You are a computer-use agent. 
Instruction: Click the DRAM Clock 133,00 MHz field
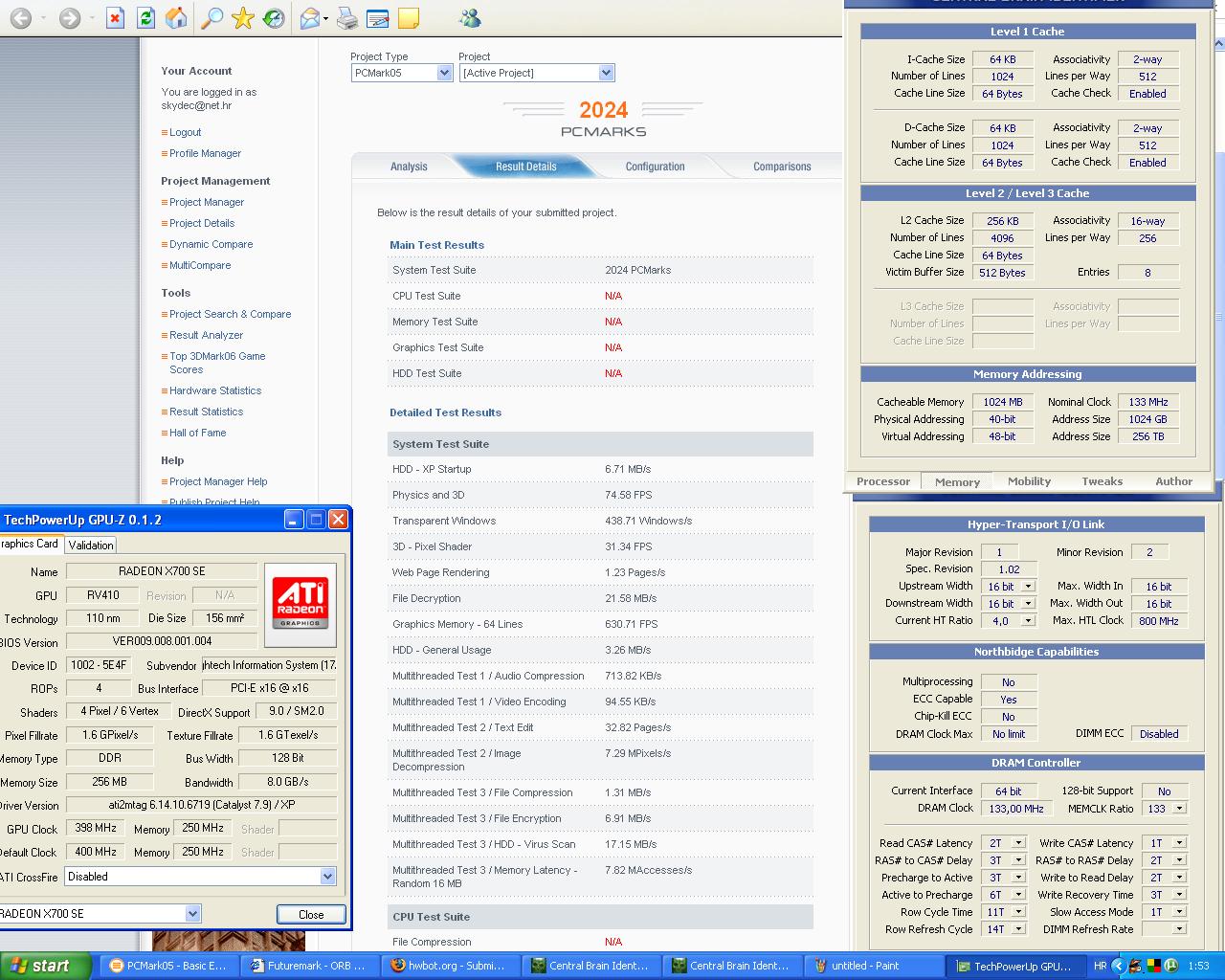1016,809
